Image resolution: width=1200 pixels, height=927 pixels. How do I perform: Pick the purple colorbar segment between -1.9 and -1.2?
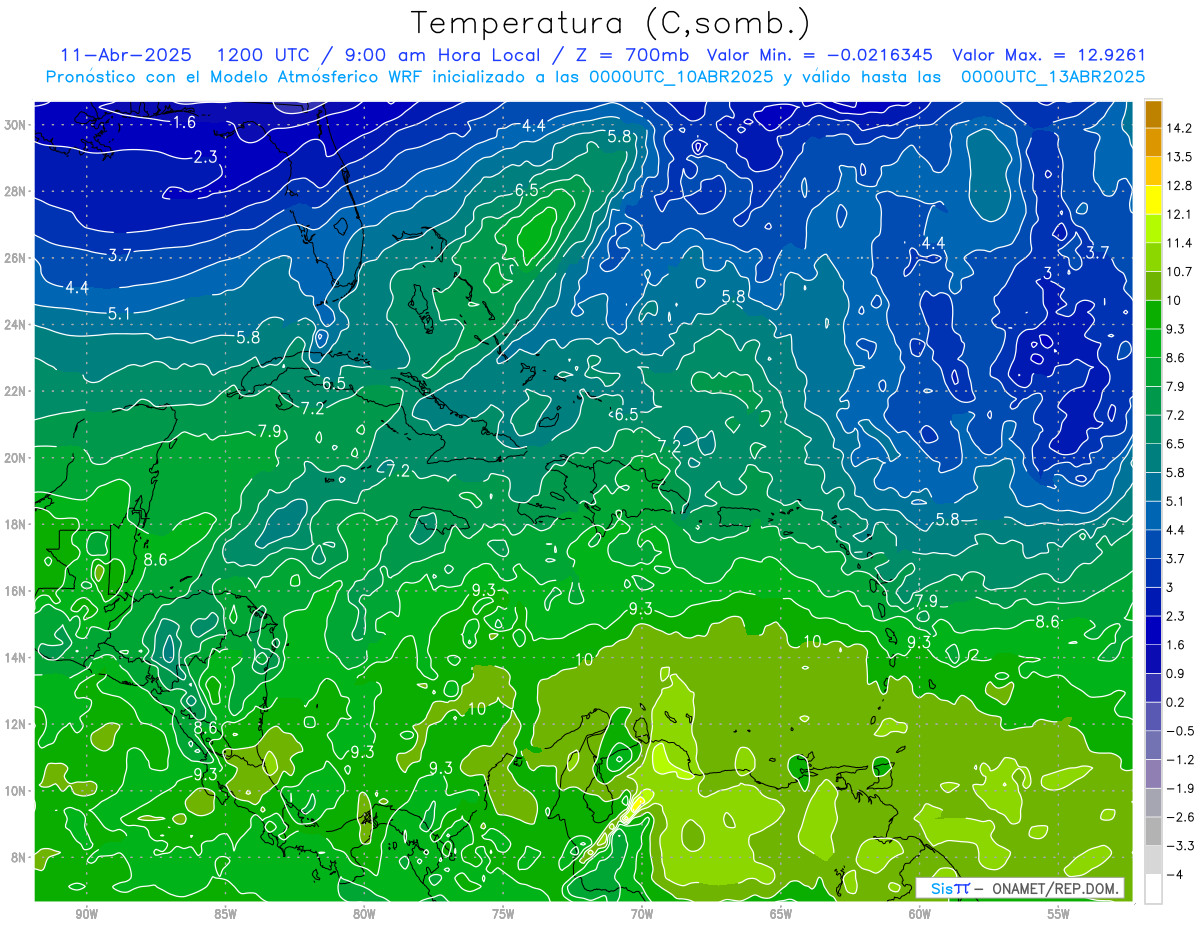(1154, 773)
